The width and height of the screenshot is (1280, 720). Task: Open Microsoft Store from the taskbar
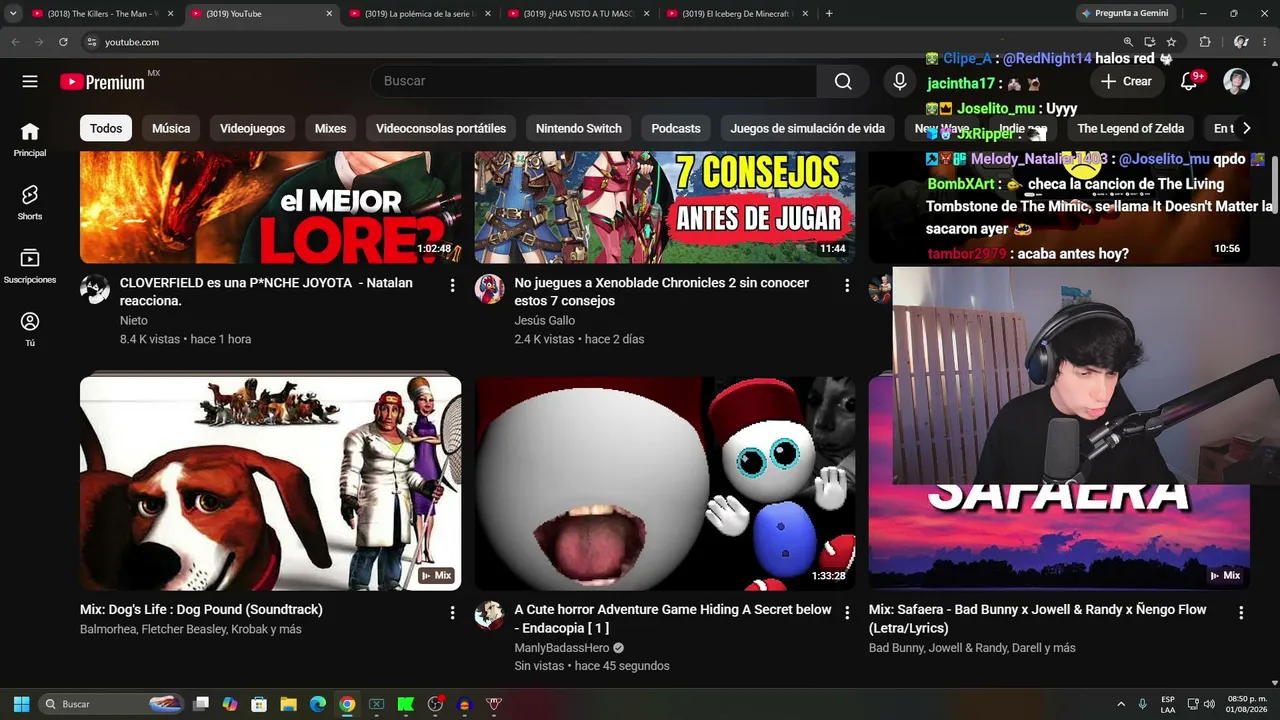[259, 704]
